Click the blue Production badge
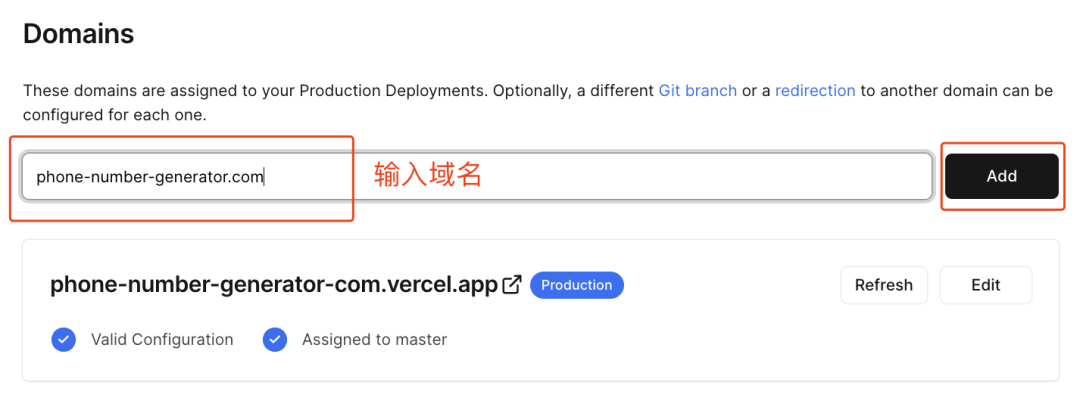 577,285
